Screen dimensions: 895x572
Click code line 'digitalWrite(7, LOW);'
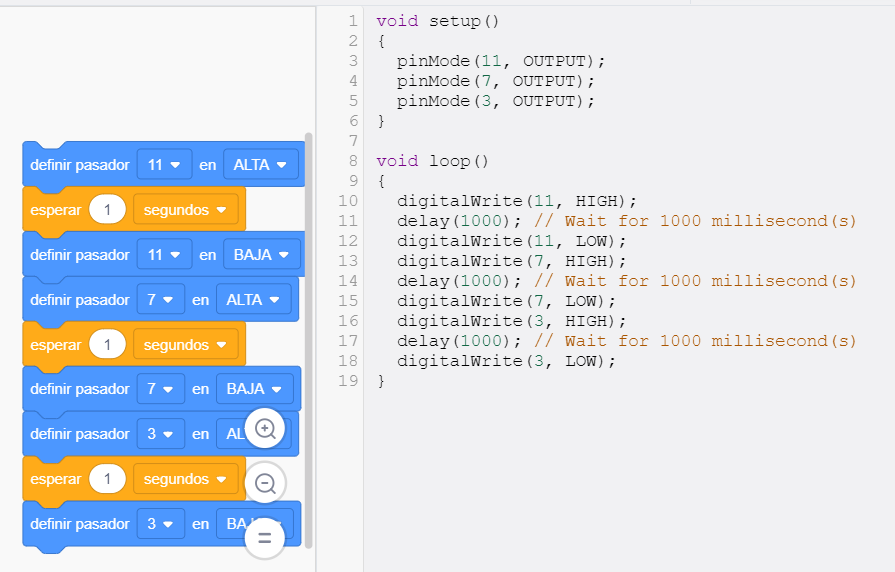[506, 301]
